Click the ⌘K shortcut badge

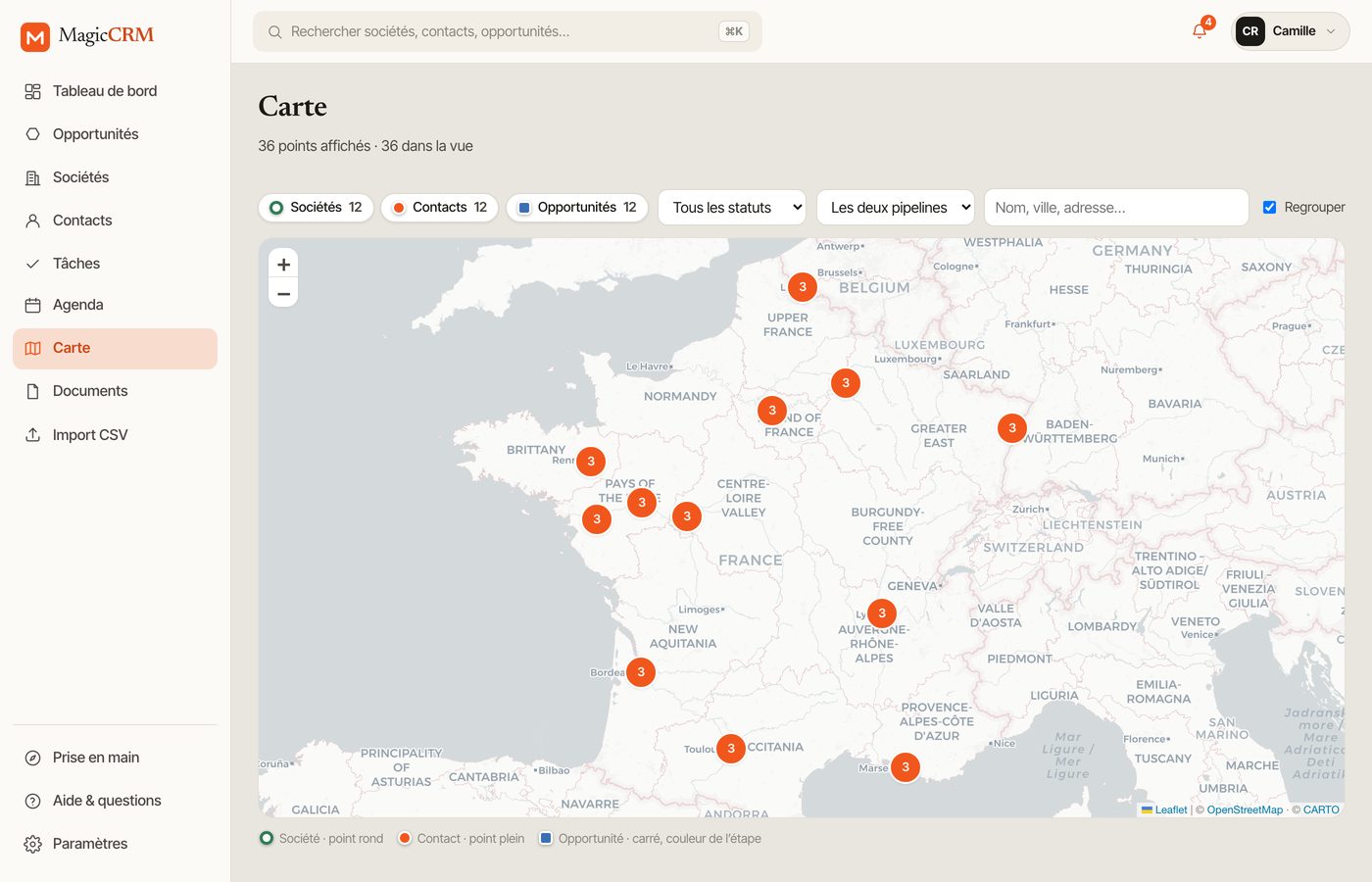pos(733,31)
